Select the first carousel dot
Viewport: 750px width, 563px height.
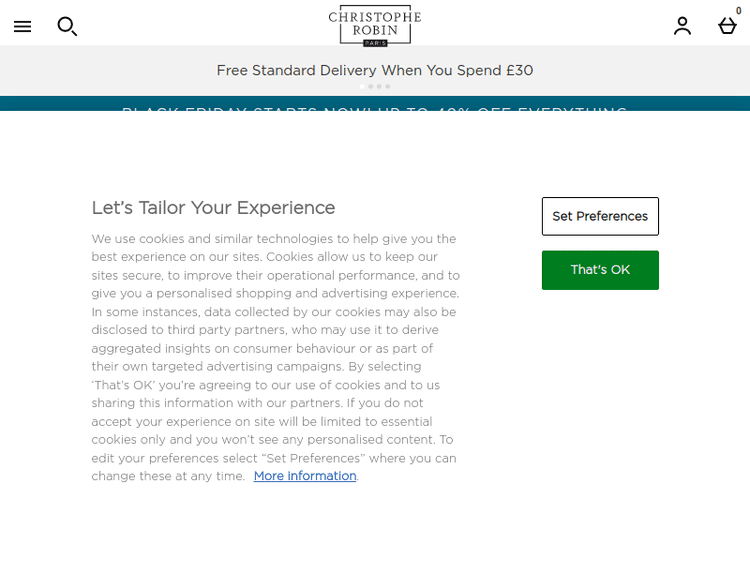point(362,87)
